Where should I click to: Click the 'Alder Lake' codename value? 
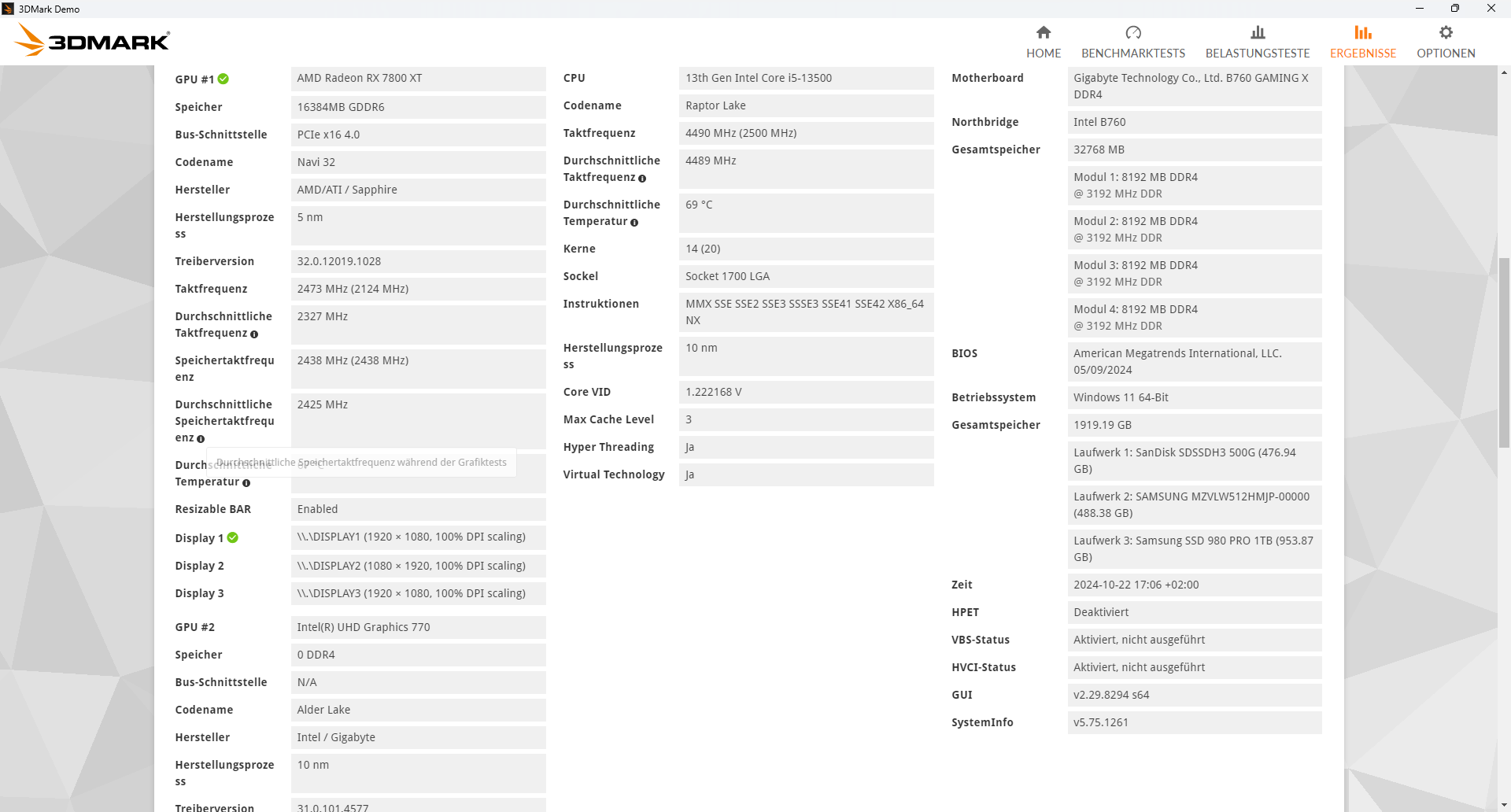point(418,710)
